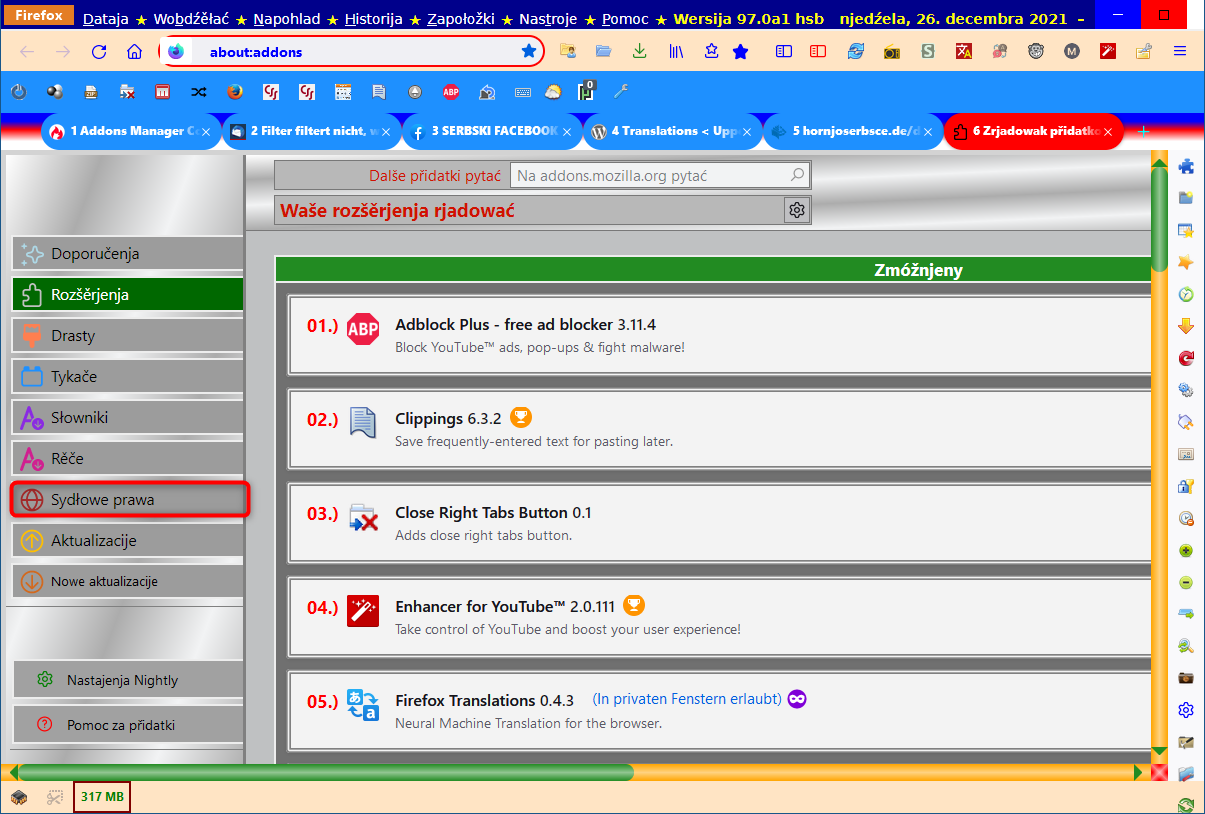Open the hamburger application menu
Image resolution: width=1205 pixels, height=814 pixels.
coord(1180,51)
